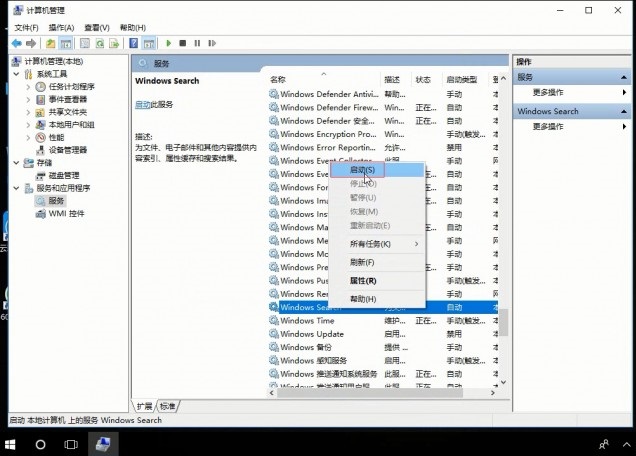Select 共享文件夹 tree node
This screenshot has width=636, height=456.
pos(68,112)
